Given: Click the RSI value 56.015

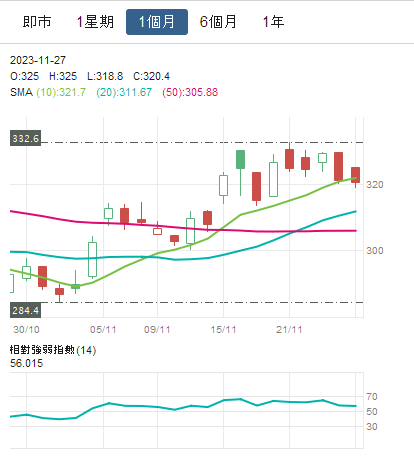Looking at the screenshot, I should tap(27, 363).
